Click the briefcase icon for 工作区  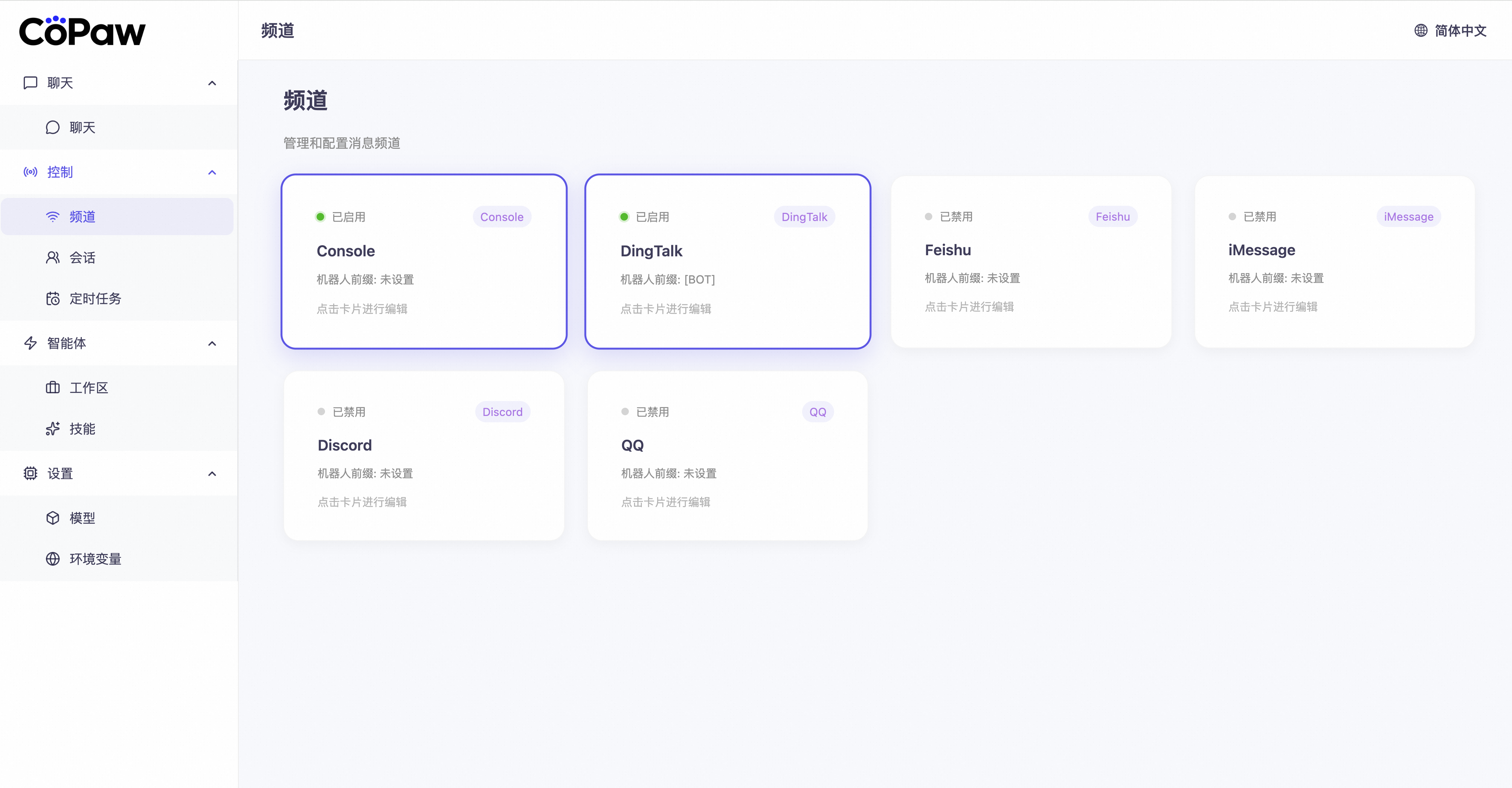[x=53, y=388]
